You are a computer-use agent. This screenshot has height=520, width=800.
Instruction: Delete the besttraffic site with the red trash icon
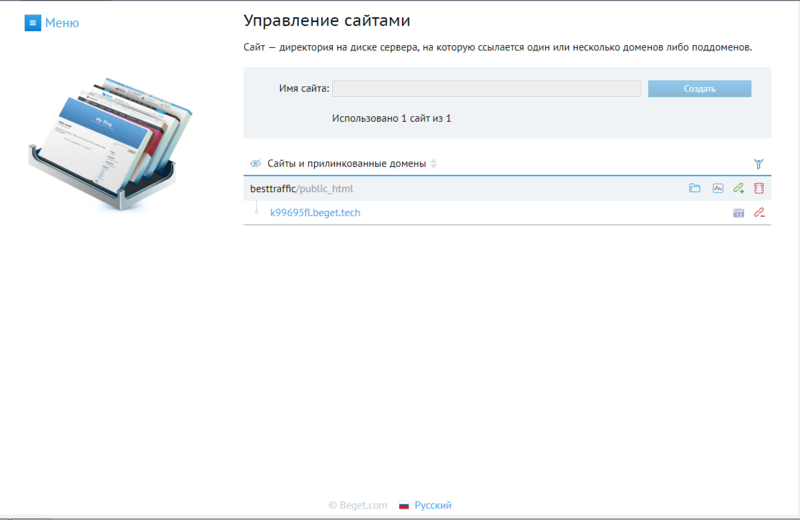[x=759, y=188]
